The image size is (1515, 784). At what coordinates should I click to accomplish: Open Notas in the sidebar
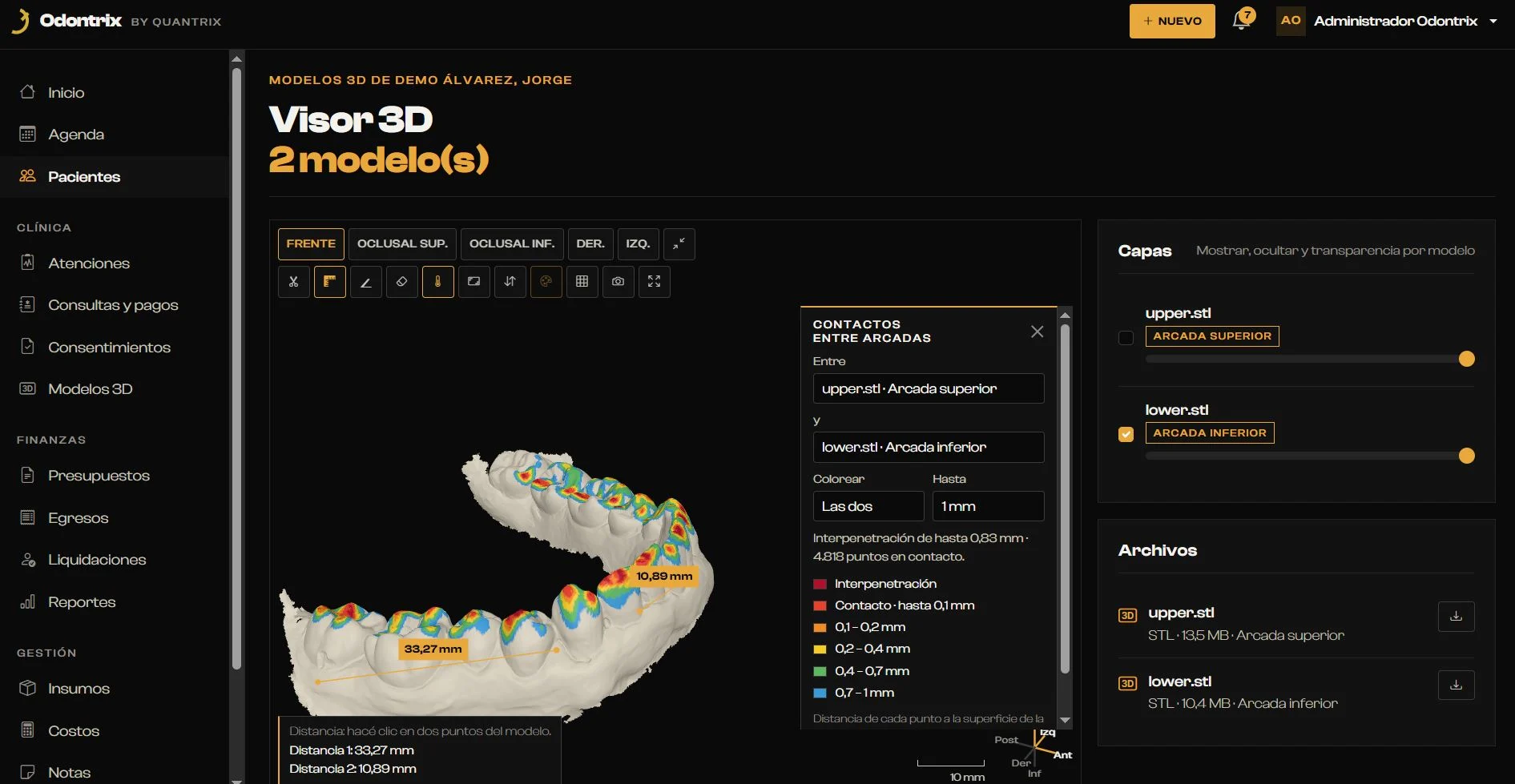(x=115, y=772)
